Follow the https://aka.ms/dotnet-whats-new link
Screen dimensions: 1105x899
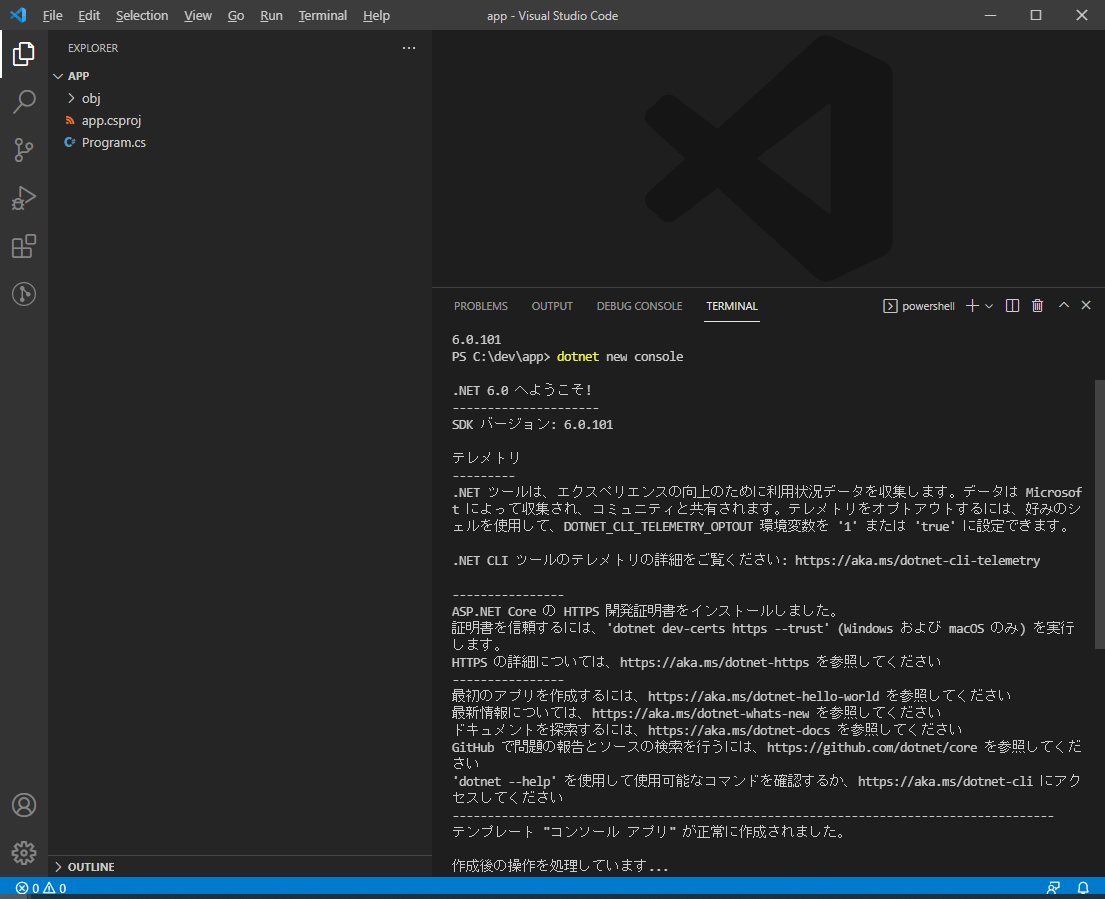coord(700,713)
